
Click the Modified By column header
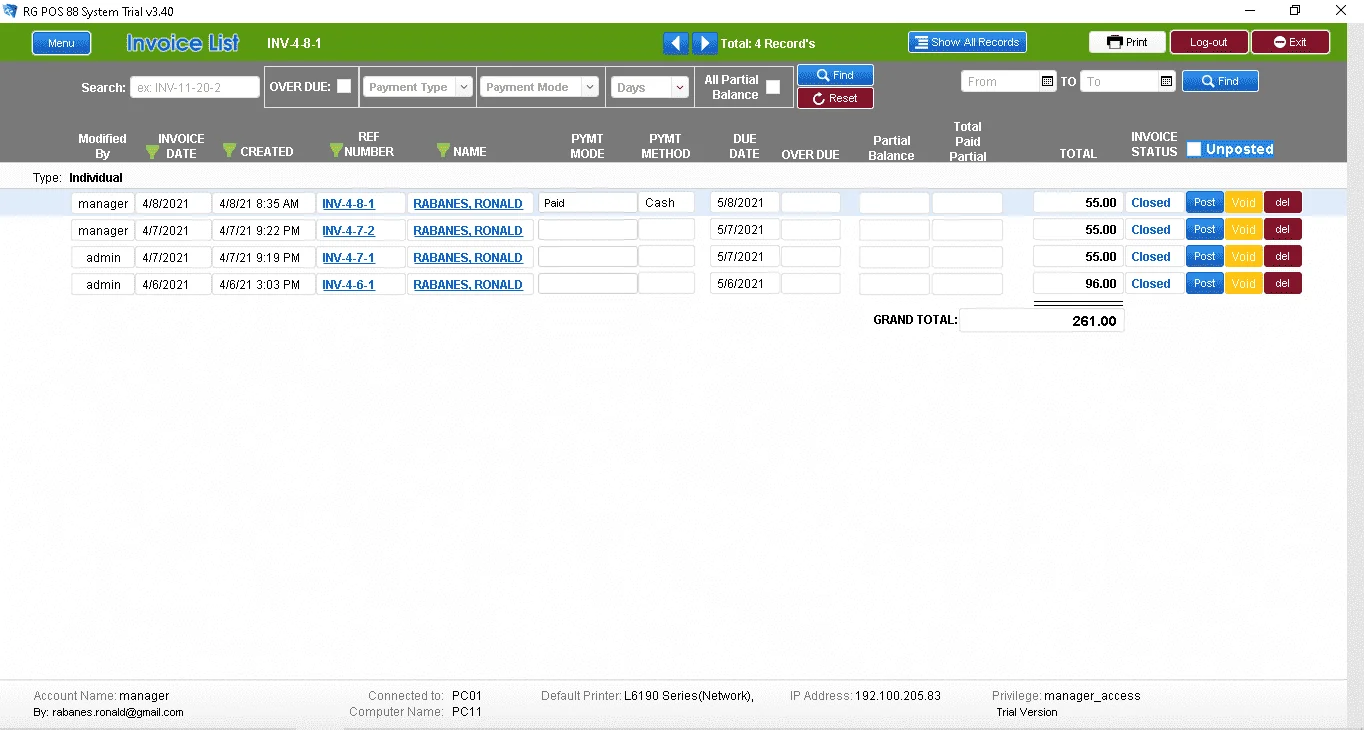pos(102,146)
